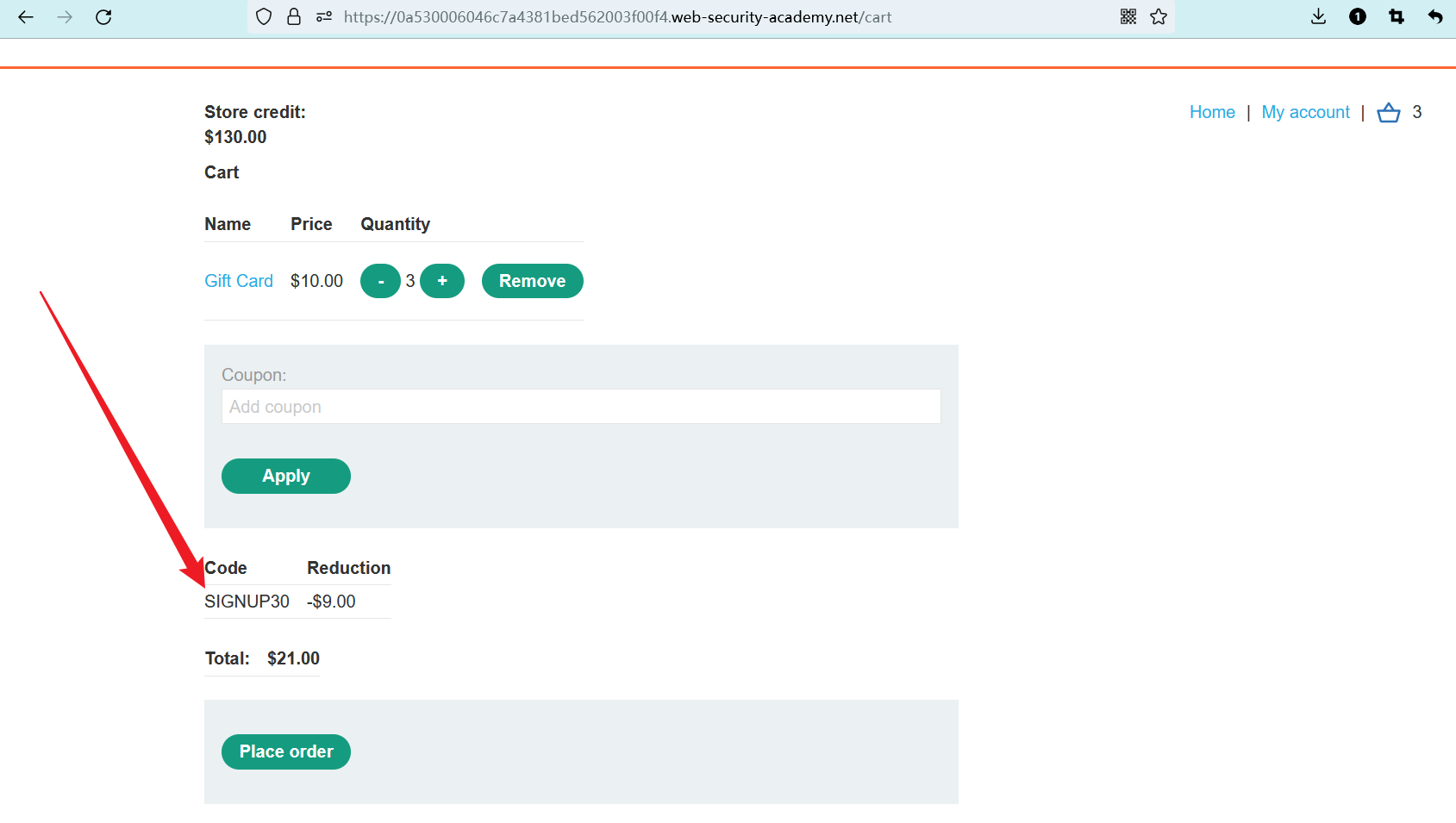Launch the screenshot crop tool

1397,16
